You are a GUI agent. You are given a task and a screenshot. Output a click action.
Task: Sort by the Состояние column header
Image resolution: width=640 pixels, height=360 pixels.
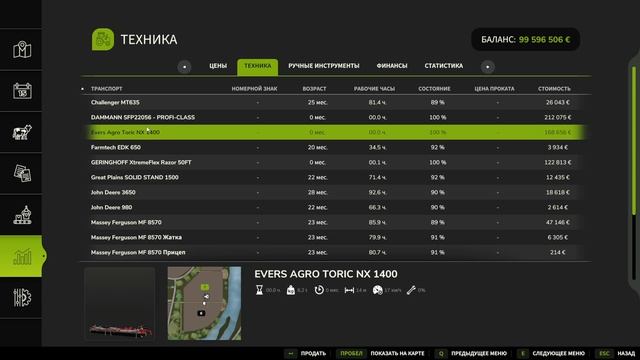[434, 89]
